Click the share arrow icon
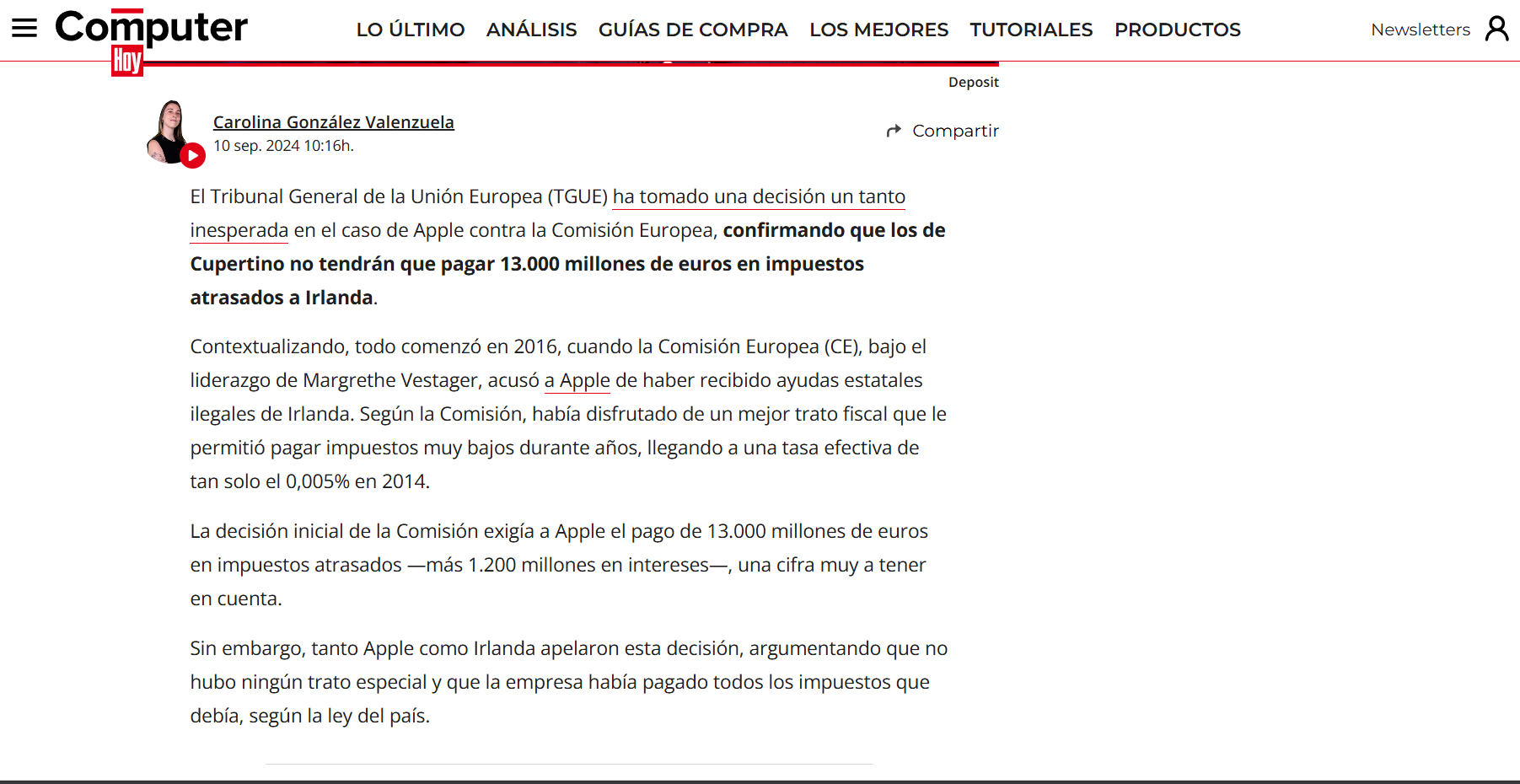The image size is (1520, 784). coord(894,131)
